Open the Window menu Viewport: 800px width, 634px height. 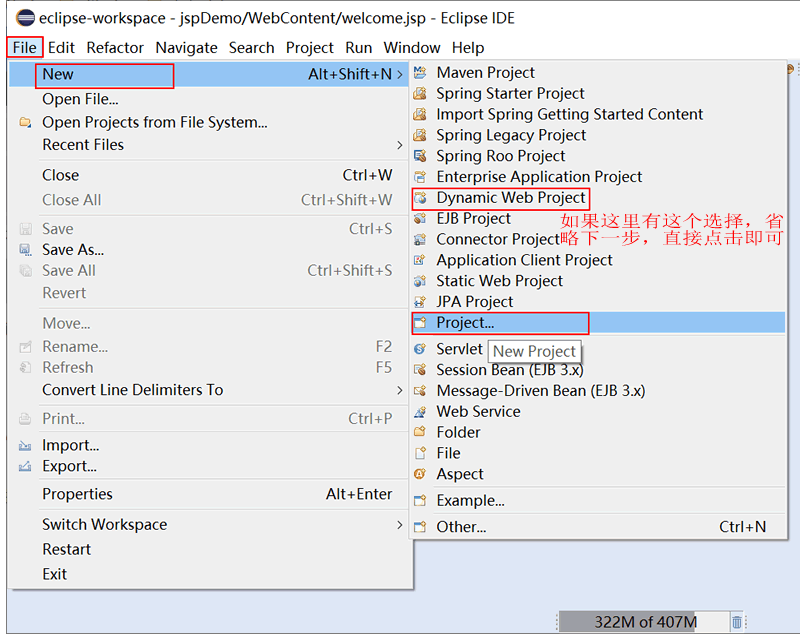[x=412, y=47]
